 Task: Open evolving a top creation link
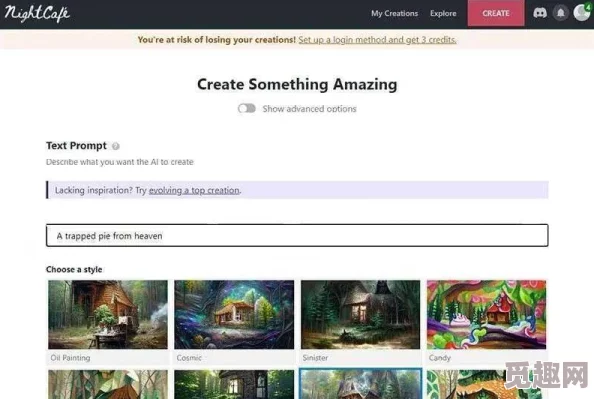(x=194, y=190)
